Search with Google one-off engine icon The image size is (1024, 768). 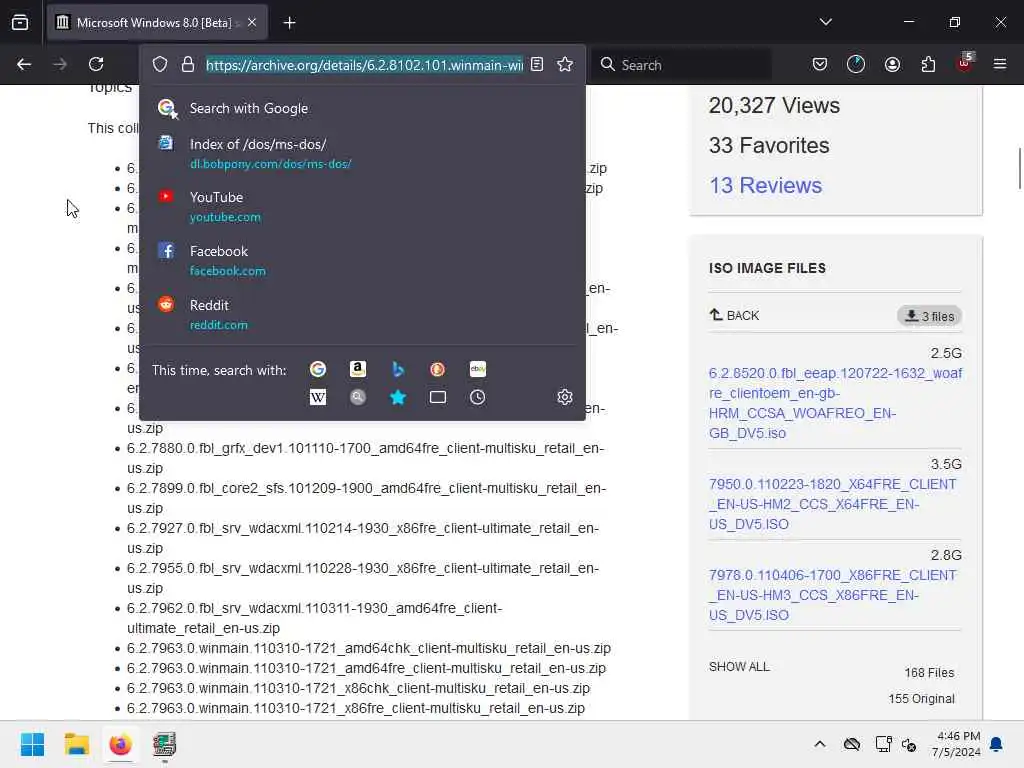point(318,370)
